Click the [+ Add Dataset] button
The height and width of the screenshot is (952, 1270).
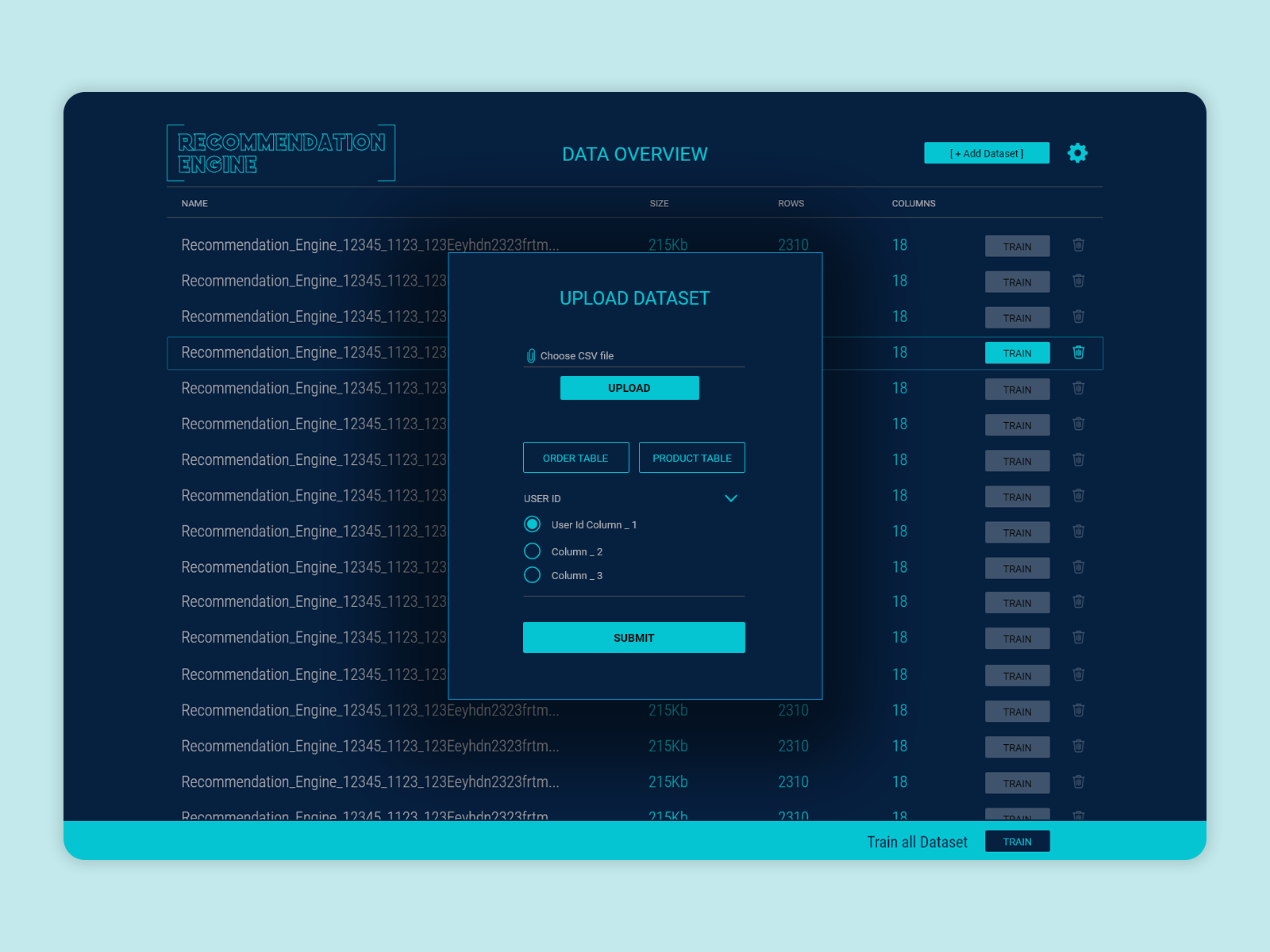(x=987, y=153)
